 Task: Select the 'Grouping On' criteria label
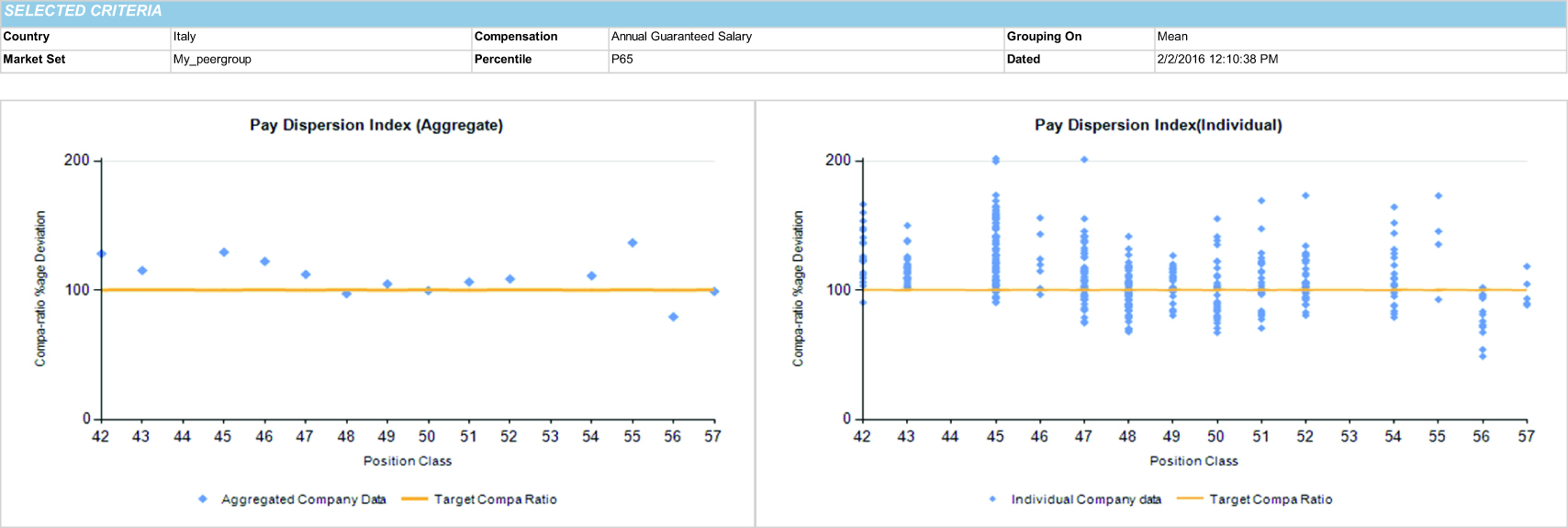[1044, 37]
